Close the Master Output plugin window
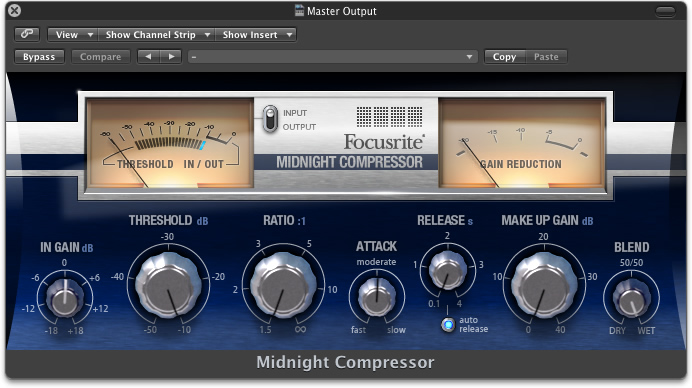 14,10
